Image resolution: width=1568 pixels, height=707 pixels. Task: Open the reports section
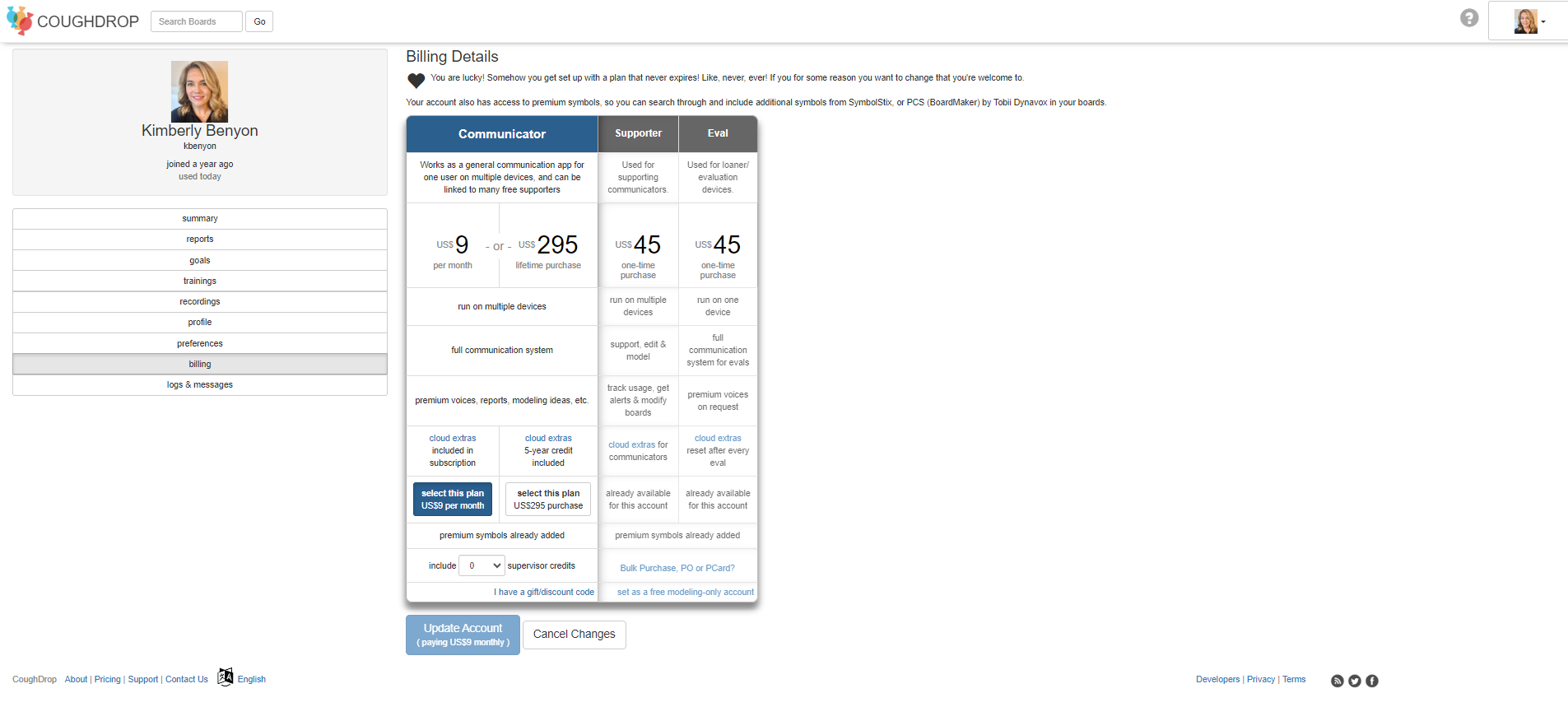[x=200, y=240]
